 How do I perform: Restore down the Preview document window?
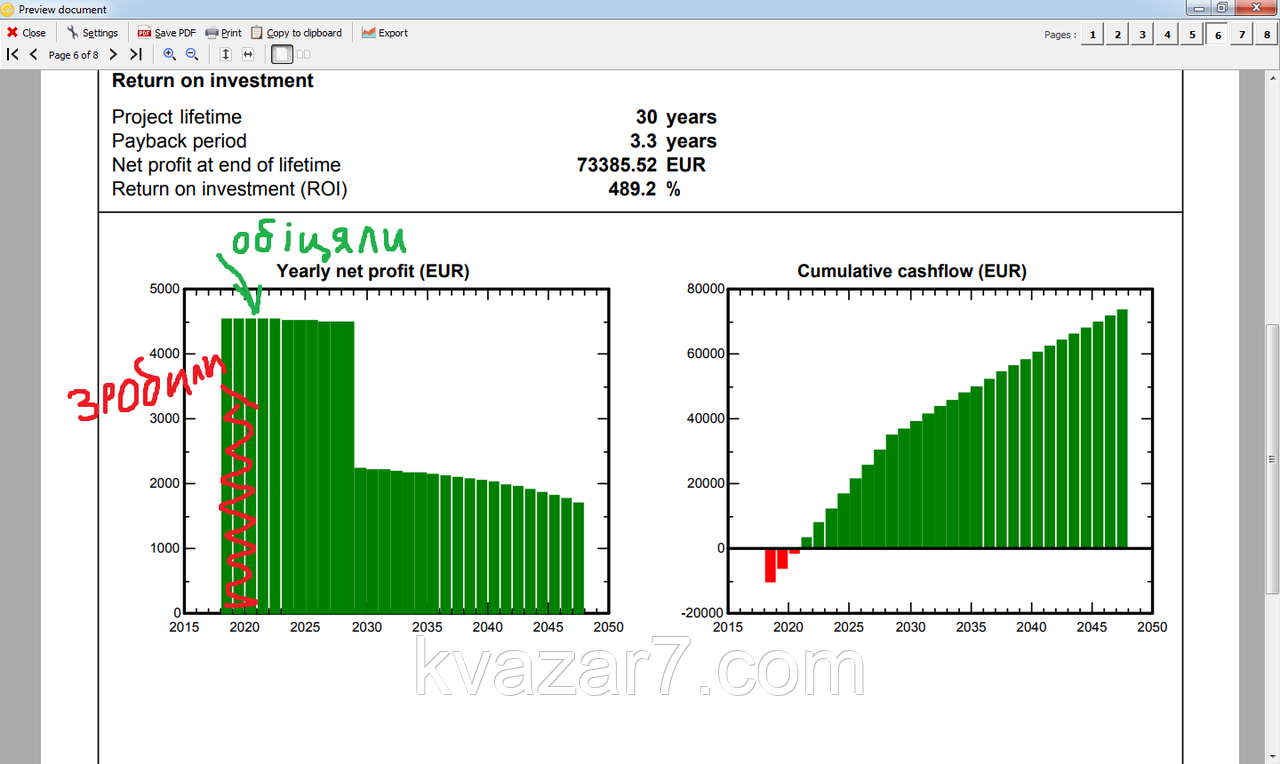1222,7
